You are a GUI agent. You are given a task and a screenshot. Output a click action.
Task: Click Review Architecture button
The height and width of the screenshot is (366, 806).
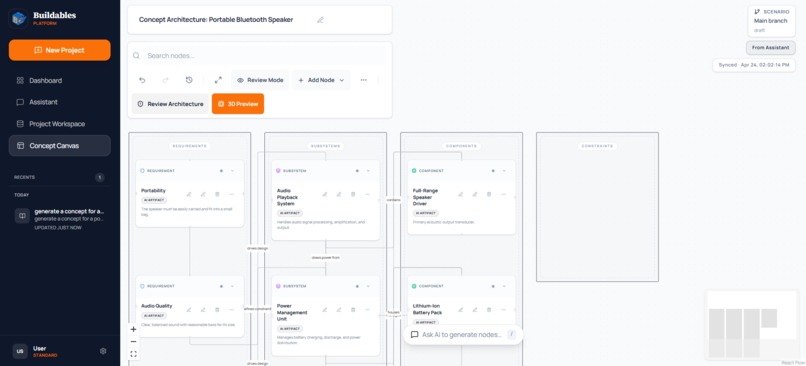(x=171, y=104)
